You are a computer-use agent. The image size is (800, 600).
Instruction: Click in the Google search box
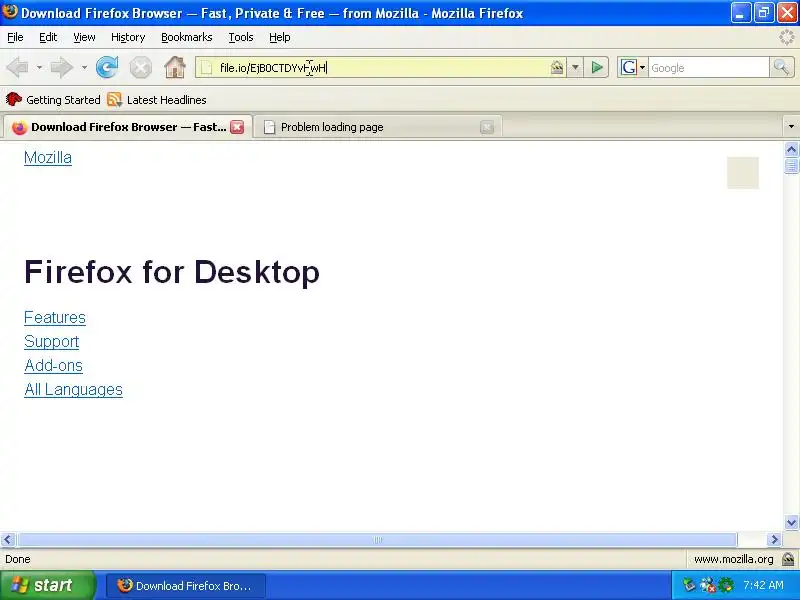[x=708, y=67]
